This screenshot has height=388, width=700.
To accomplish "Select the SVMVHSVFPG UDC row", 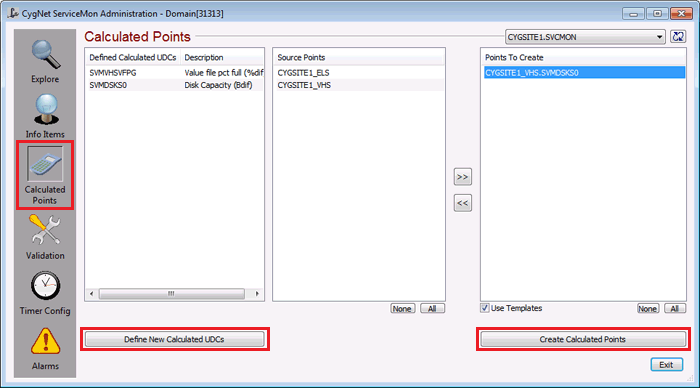I will point(175,72).
